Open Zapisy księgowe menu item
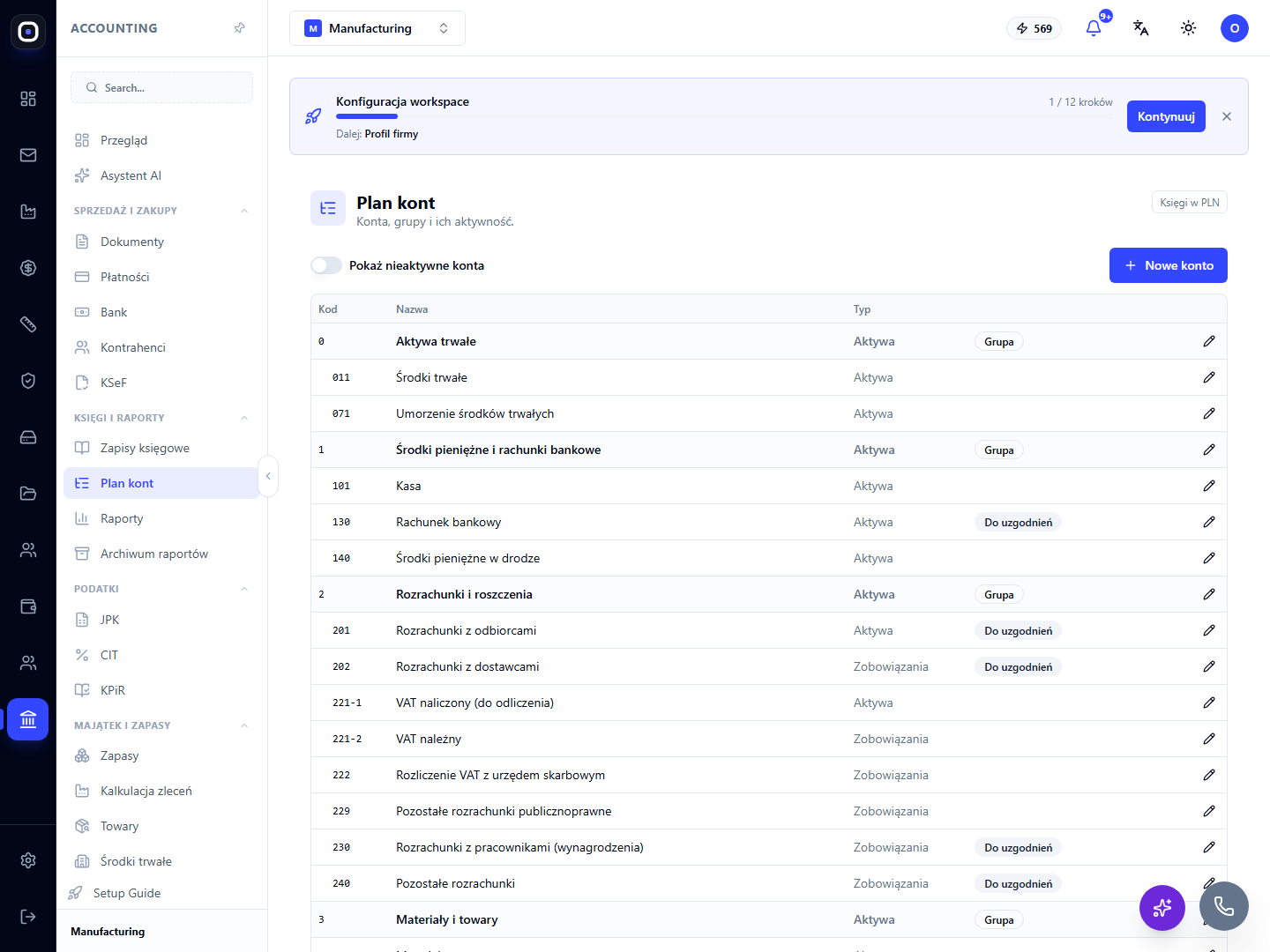The image size is (1270, 952). point(162,448)
